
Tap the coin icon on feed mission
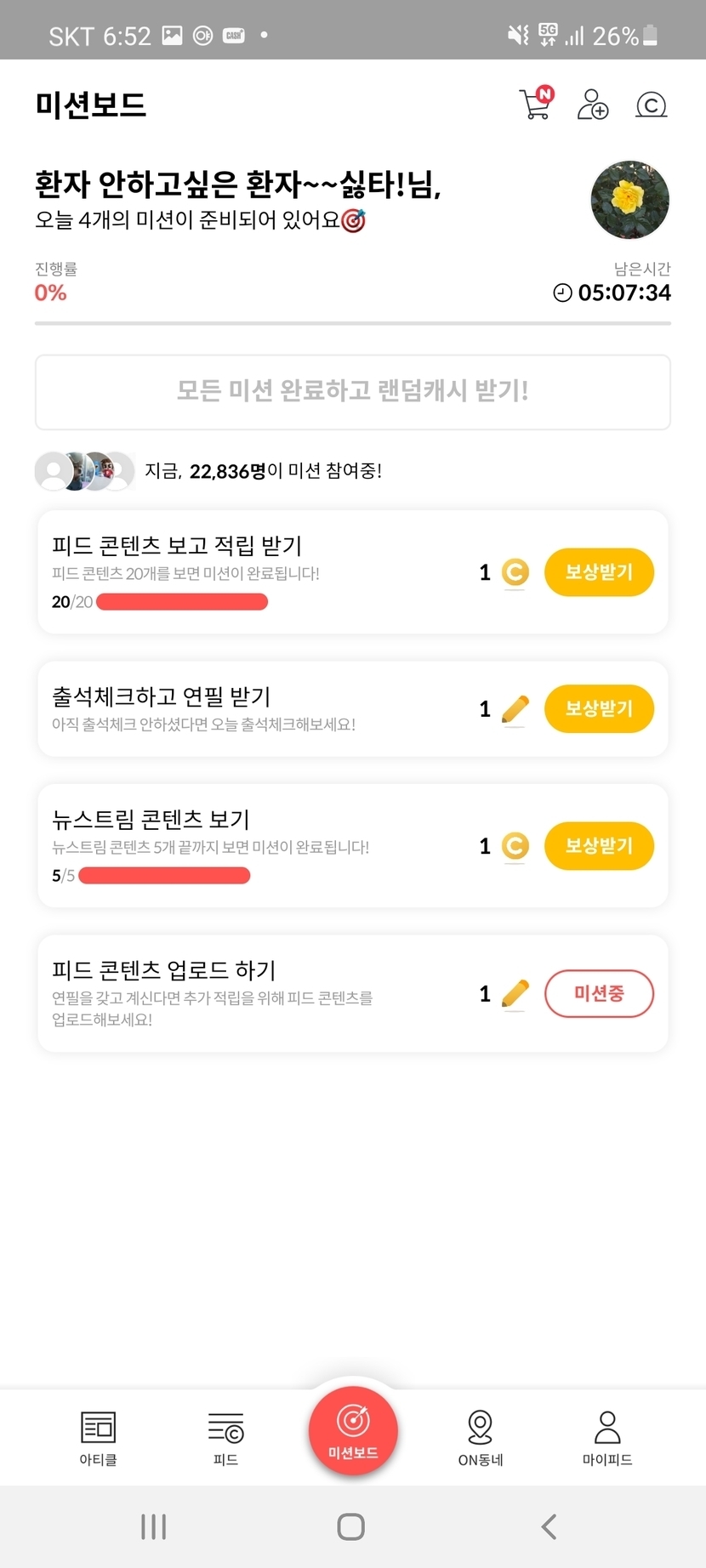pyautogui.click(x=515, y=572)
